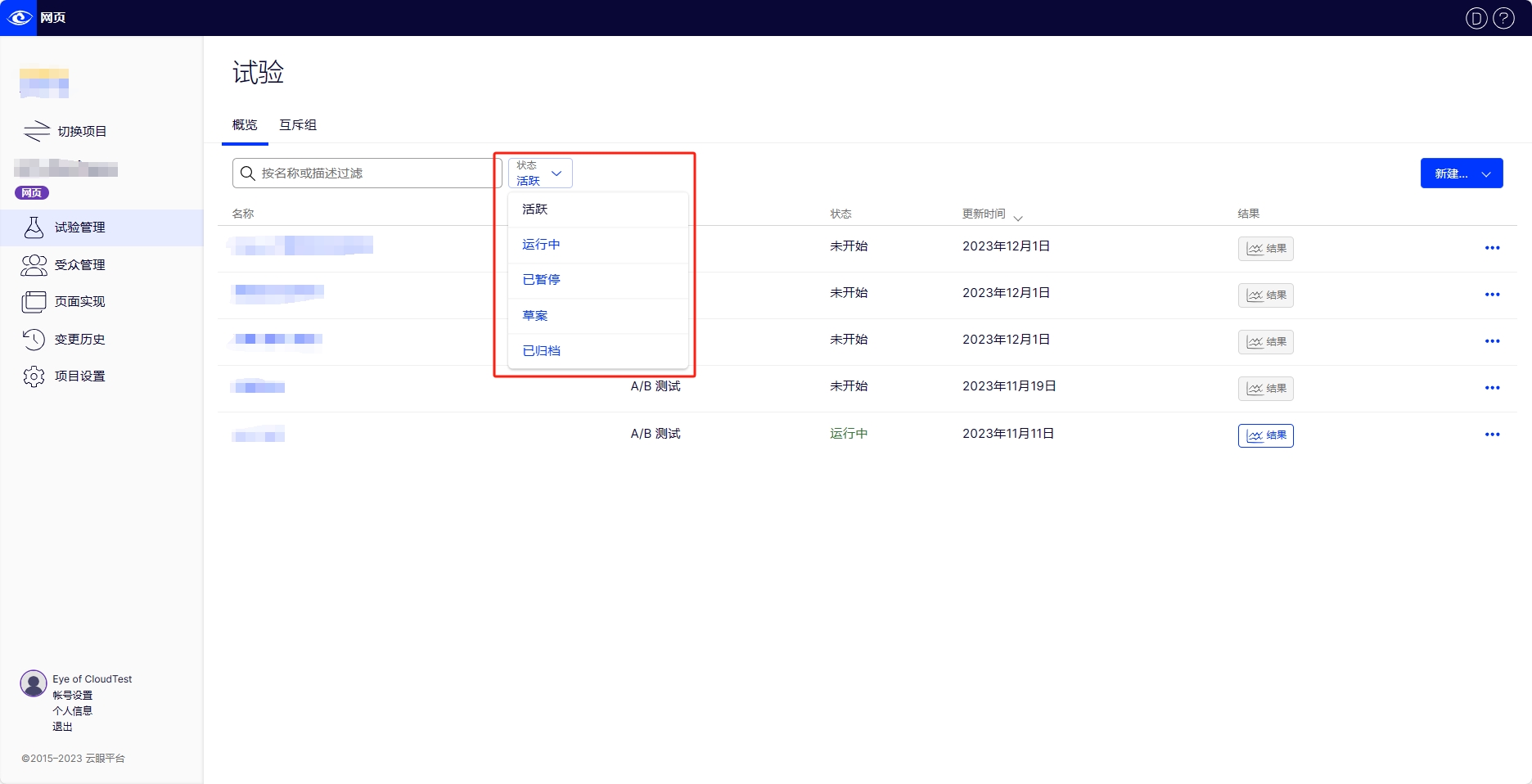
Task: Select 已暂停 in the status dropdown list
Action: pyautogui.click(x=541, y=280)
